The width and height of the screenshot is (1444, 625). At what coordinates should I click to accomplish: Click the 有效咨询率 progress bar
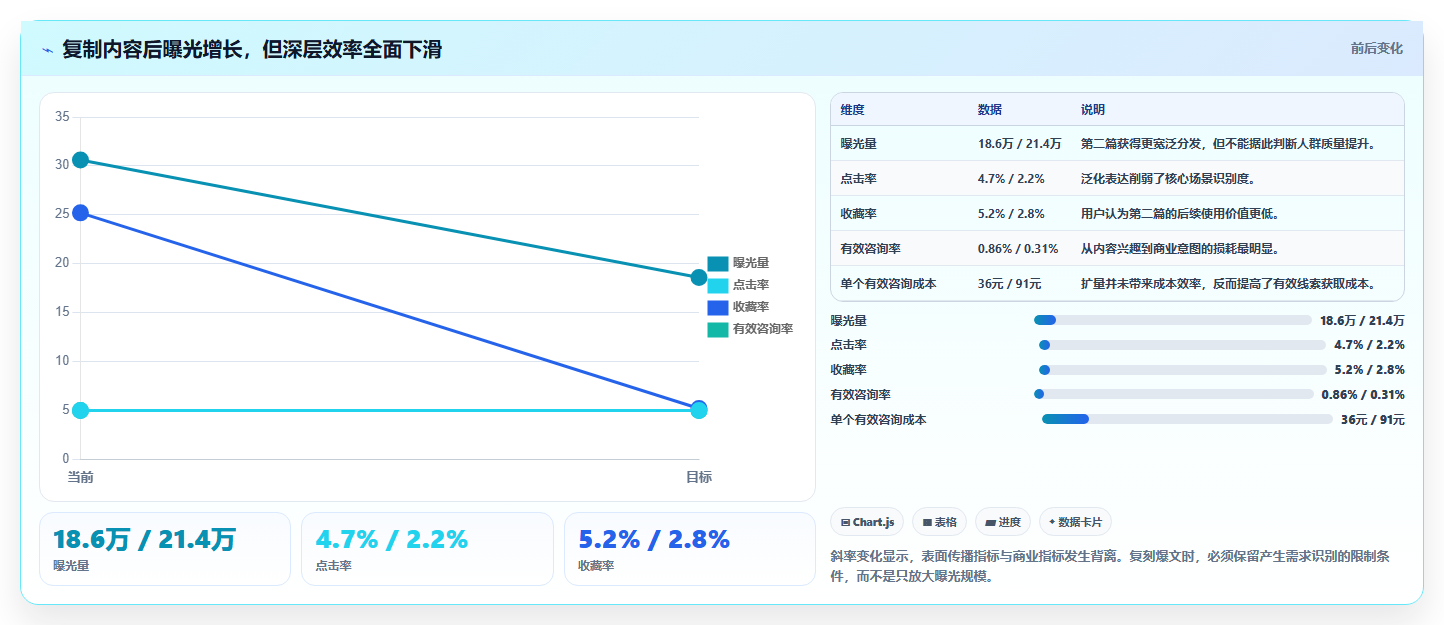pyautogui.click(x=1174, y=394)
